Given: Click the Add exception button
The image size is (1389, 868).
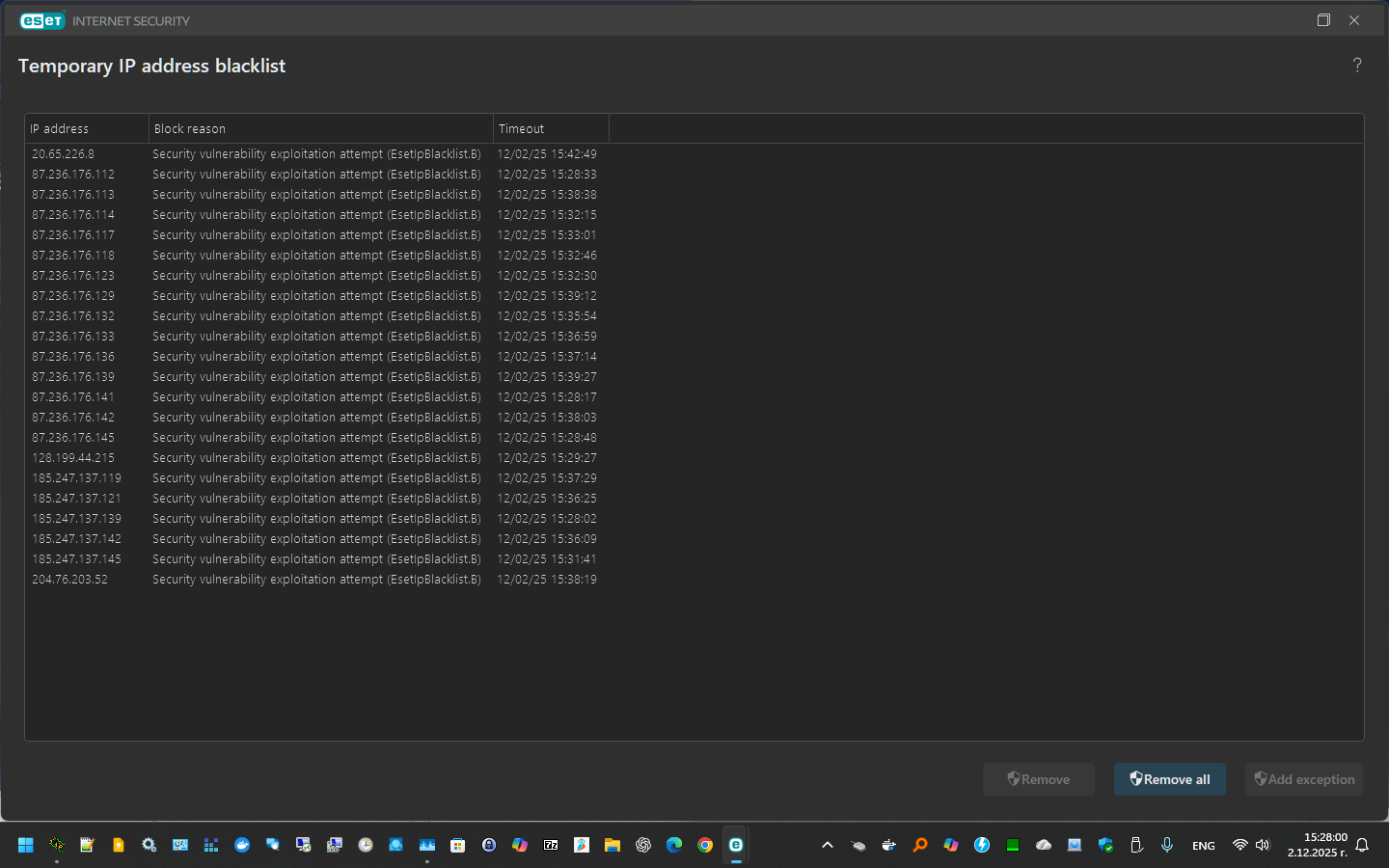Looking at the screenshot, I should click(x=1303, y=779).
